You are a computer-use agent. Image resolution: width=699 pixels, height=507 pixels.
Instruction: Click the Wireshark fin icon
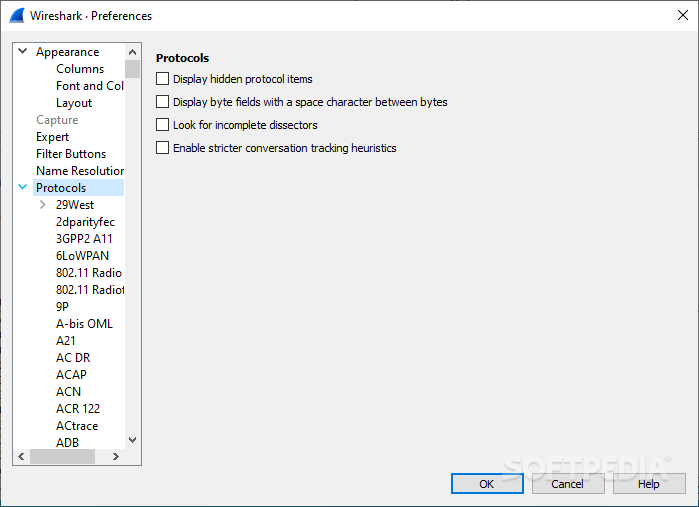pyautogui.click(x=17, y=16)
